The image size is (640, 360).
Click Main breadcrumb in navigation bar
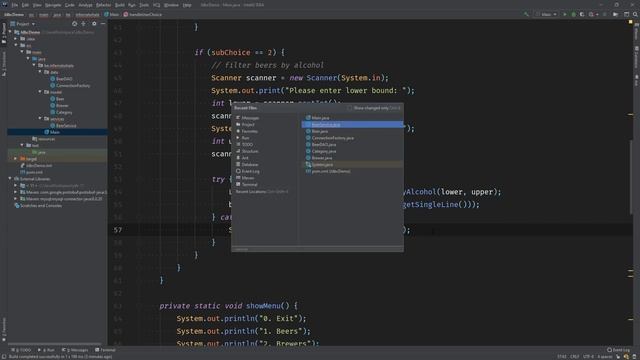click(x=111, y=15)
